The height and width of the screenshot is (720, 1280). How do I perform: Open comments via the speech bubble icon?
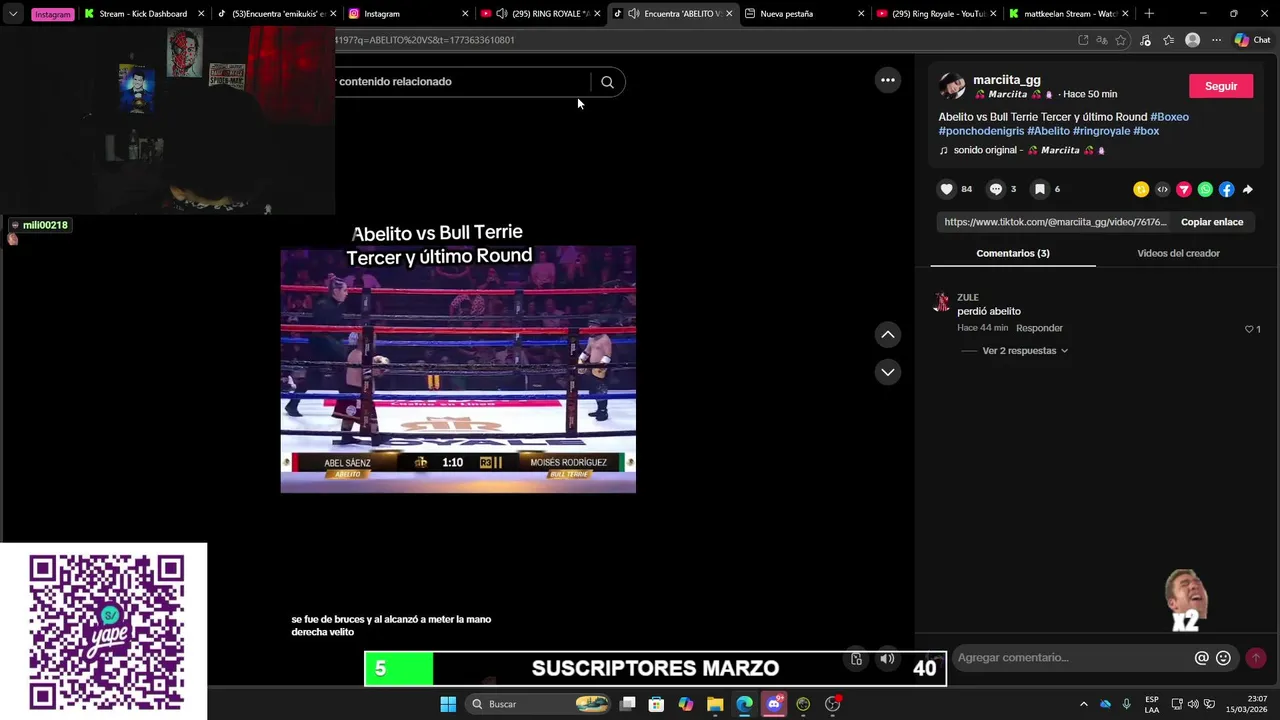coord(996,189)
